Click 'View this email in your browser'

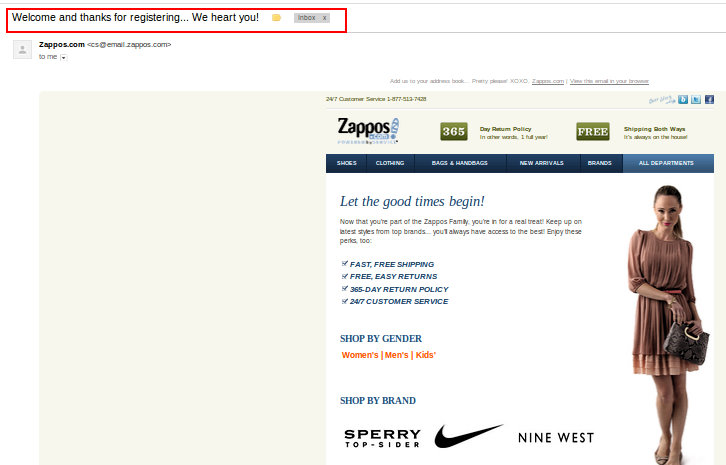(x=609, y=81)
